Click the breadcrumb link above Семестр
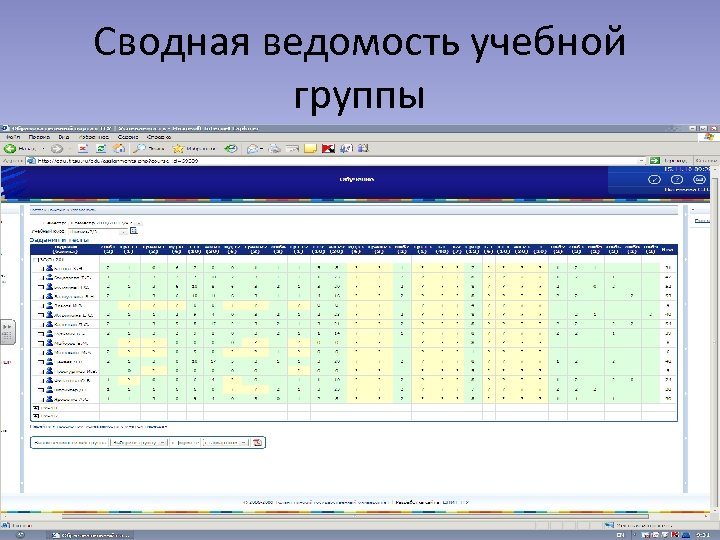720x540 pixels. pos(63,209)
